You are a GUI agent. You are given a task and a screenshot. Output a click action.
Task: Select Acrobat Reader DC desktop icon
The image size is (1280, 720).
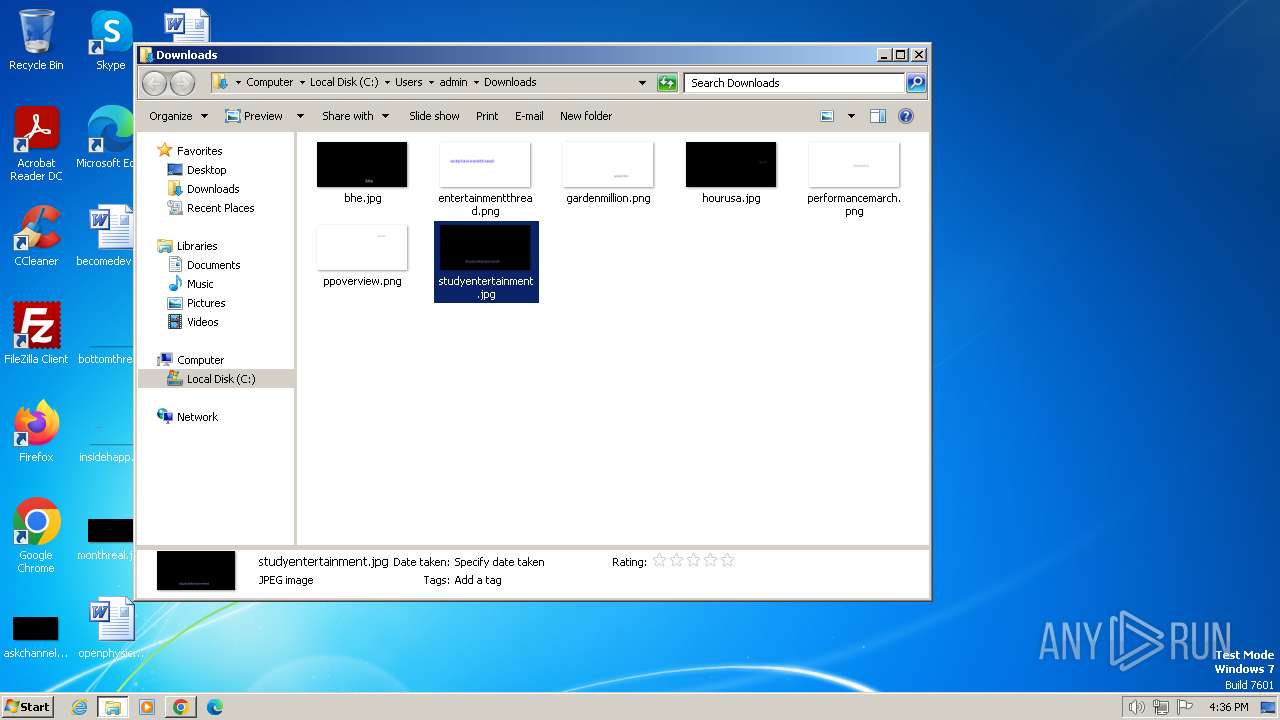pos(36,144)
